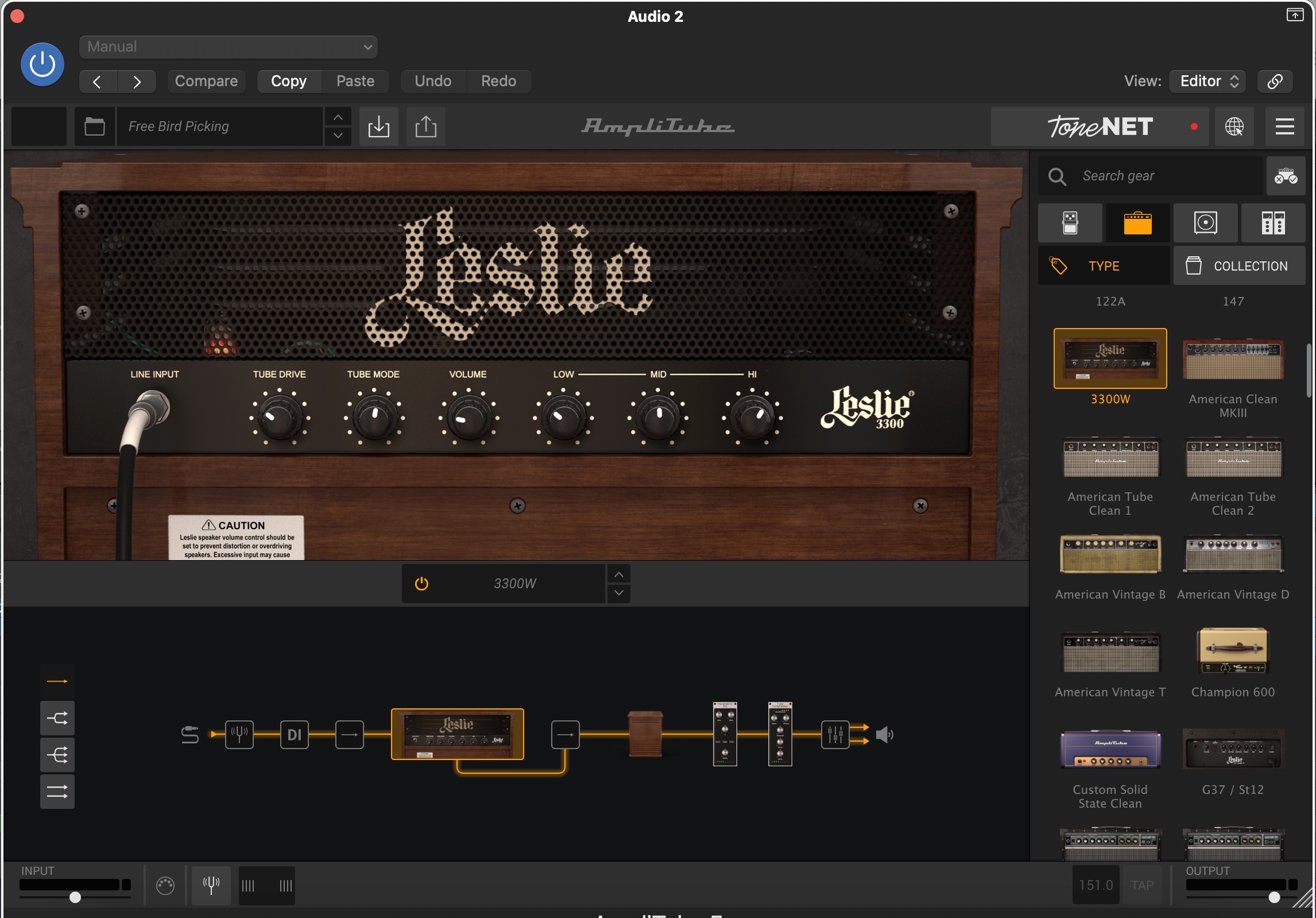Select the American Tube Clean 2 amp
This screenshot has width=1316, height=918.
coord(1233,457)
